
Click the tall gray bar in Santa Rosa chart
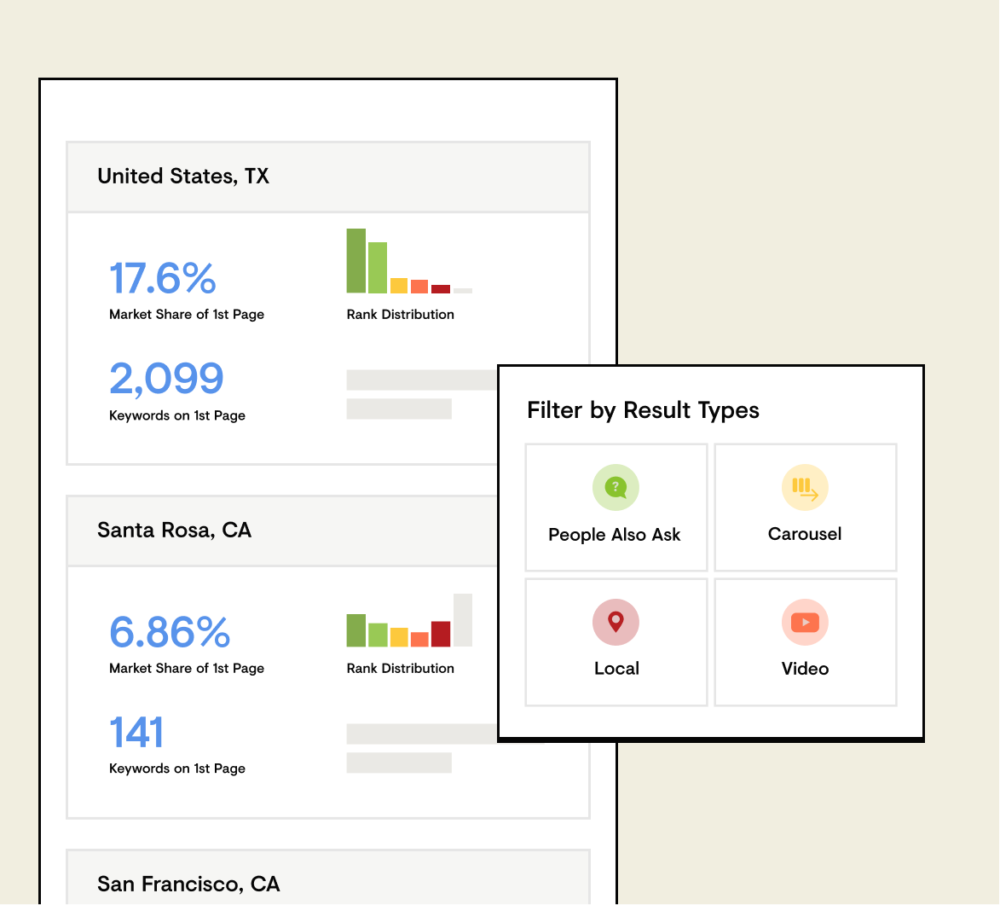[462, 620]
